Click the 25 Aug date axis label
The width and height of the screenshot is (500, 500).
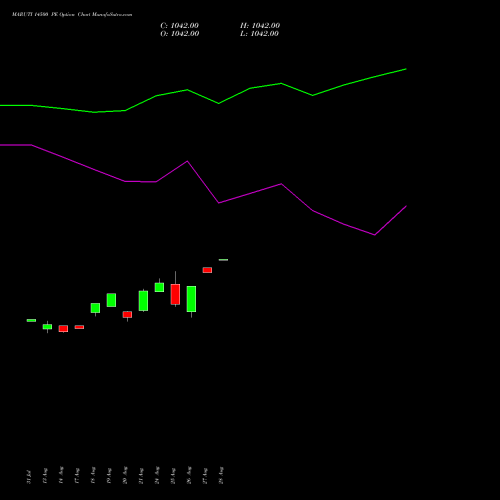coord(173,476)
